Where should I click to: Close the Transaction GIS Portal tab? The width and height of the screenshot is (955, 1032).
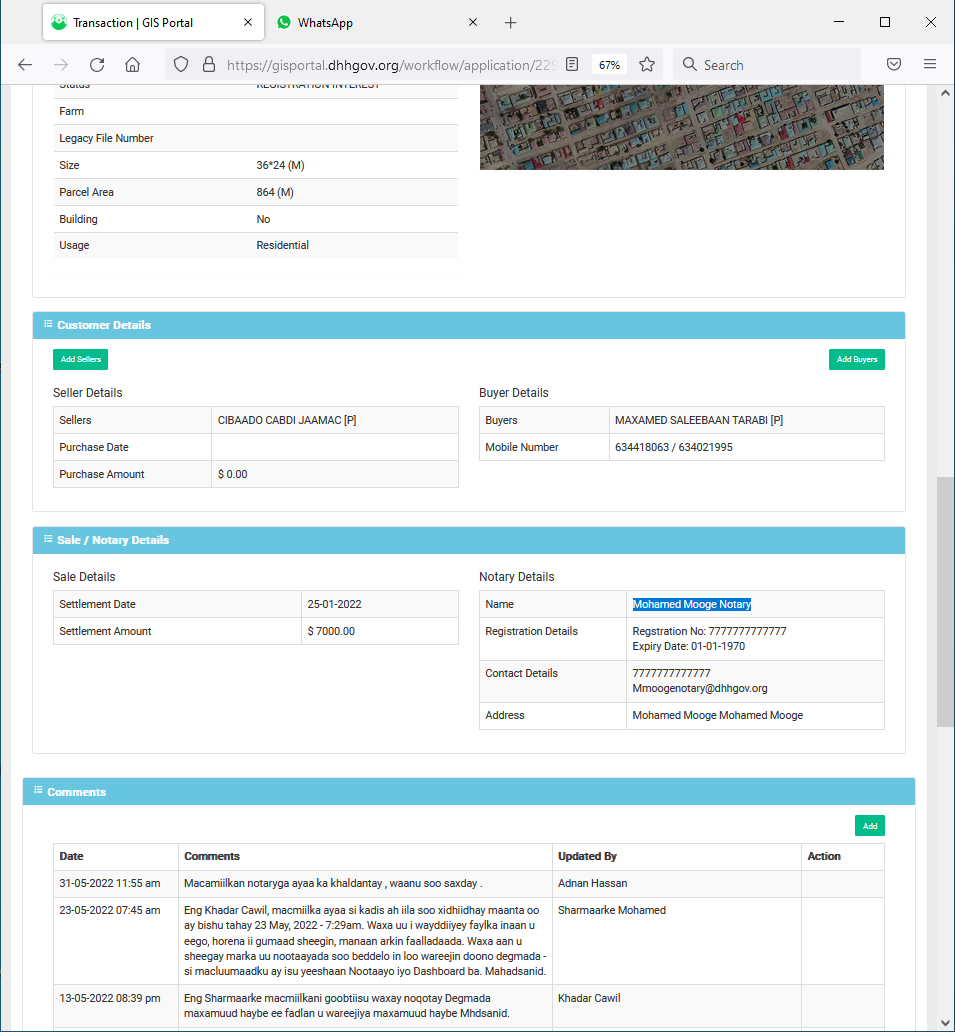coord(248,22)
